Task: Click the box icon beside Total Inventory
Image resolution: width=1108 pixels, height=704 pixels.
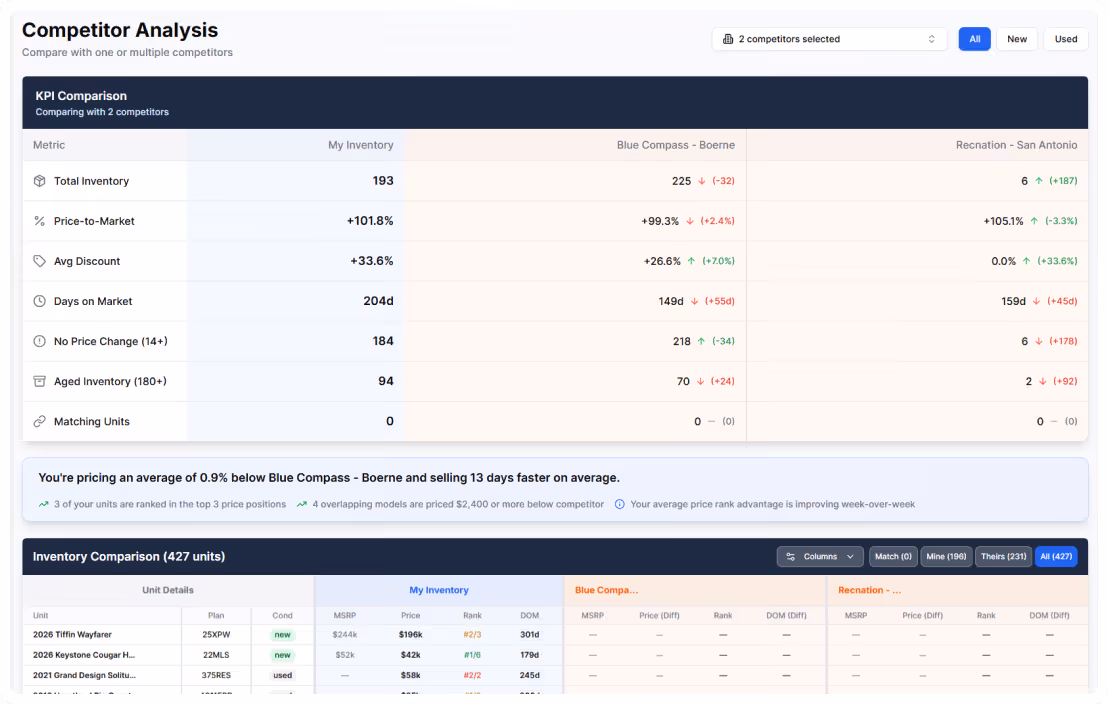Action: [37, 181]
